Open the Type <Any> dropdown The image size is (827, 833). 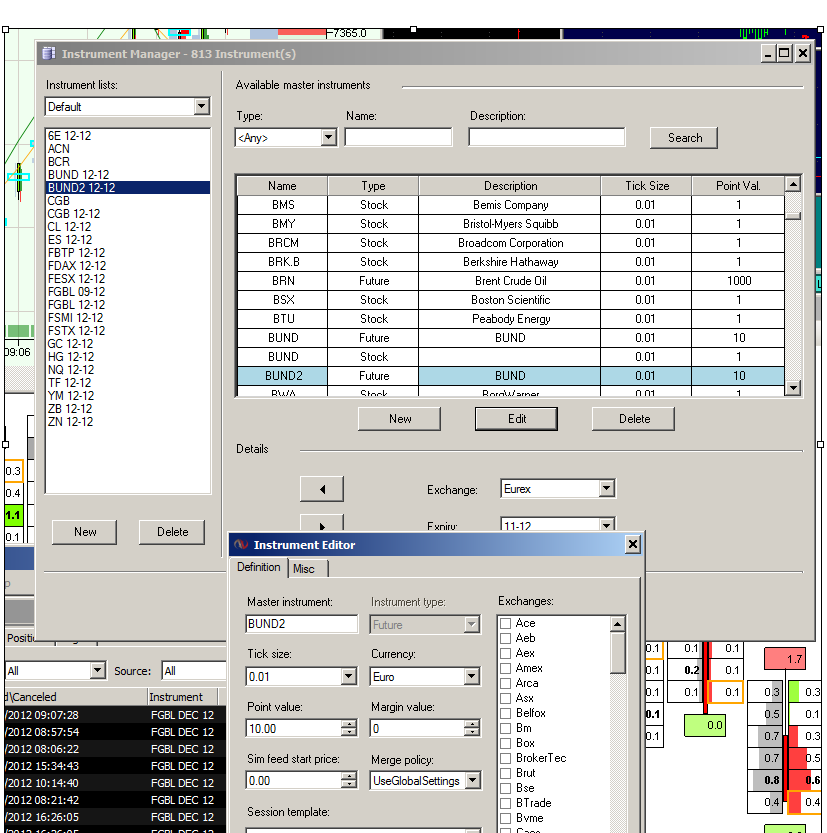329,138
